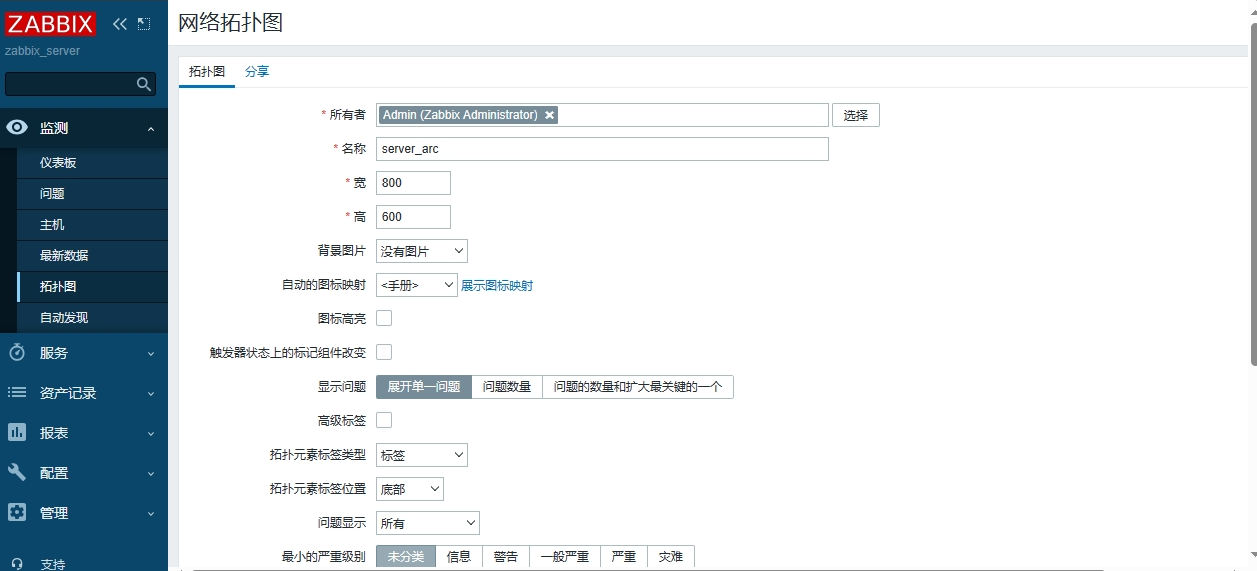Click the 配置 wrench icon
1257x571 pixels.
tap(17, 473)
